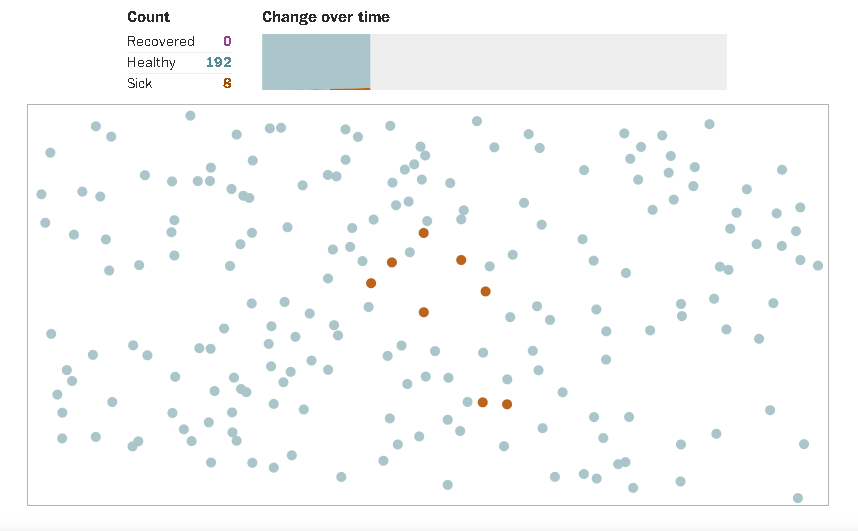Click the rightmost healthy dot in the simulation
This screenshot has width=858, height=531.
[818, 265]
